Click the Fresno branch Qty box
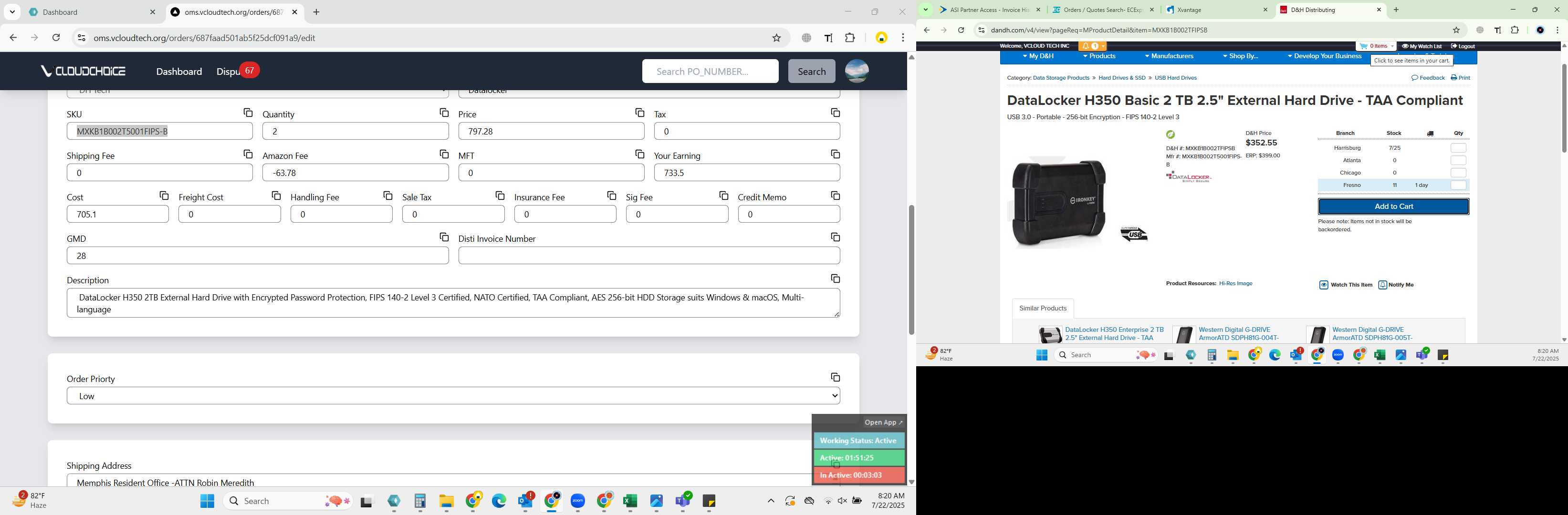 point(1458,185)
